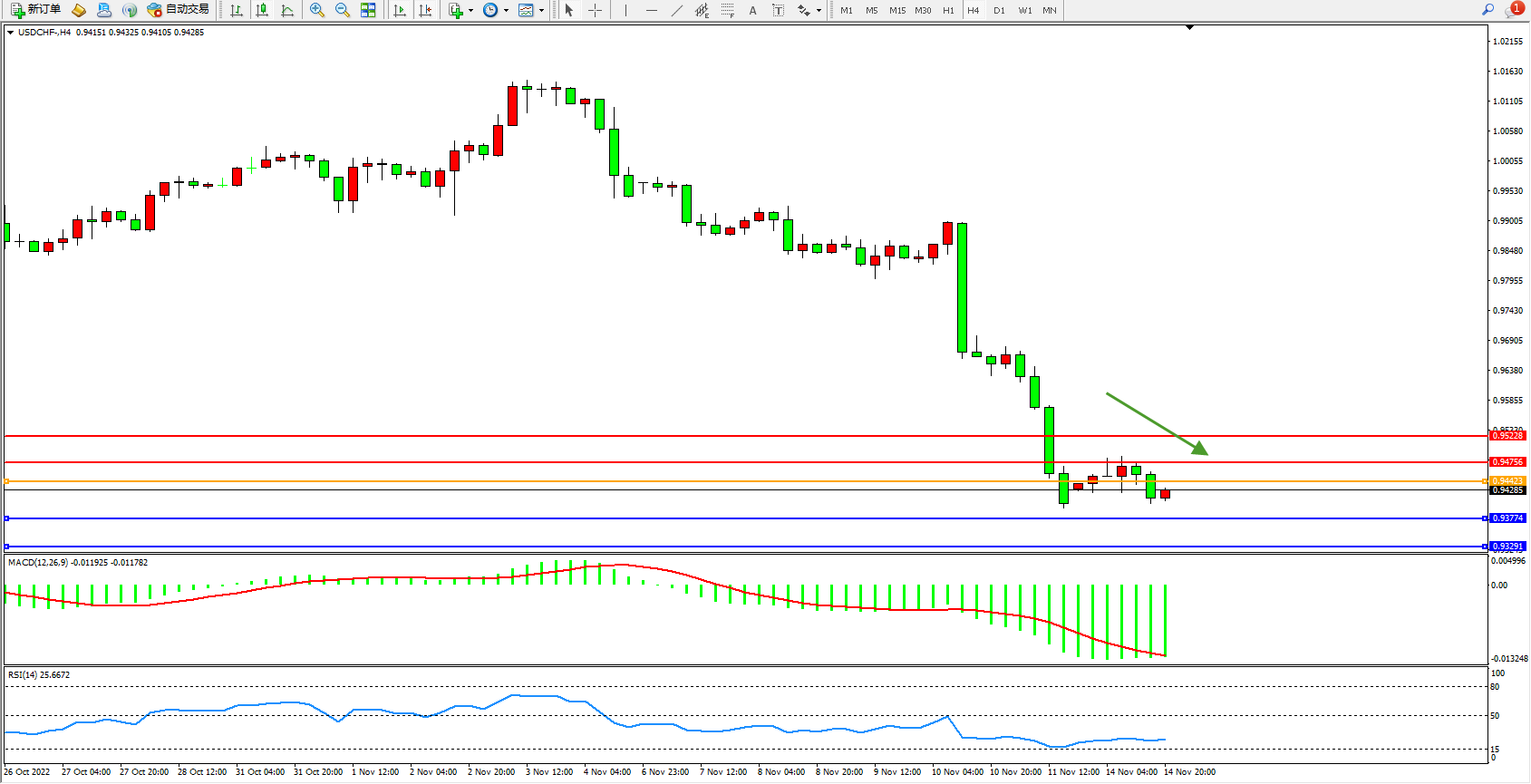Open the notification chat bubble
Viewport: 1531px width, 784px height.
(x=1512, y=10)
